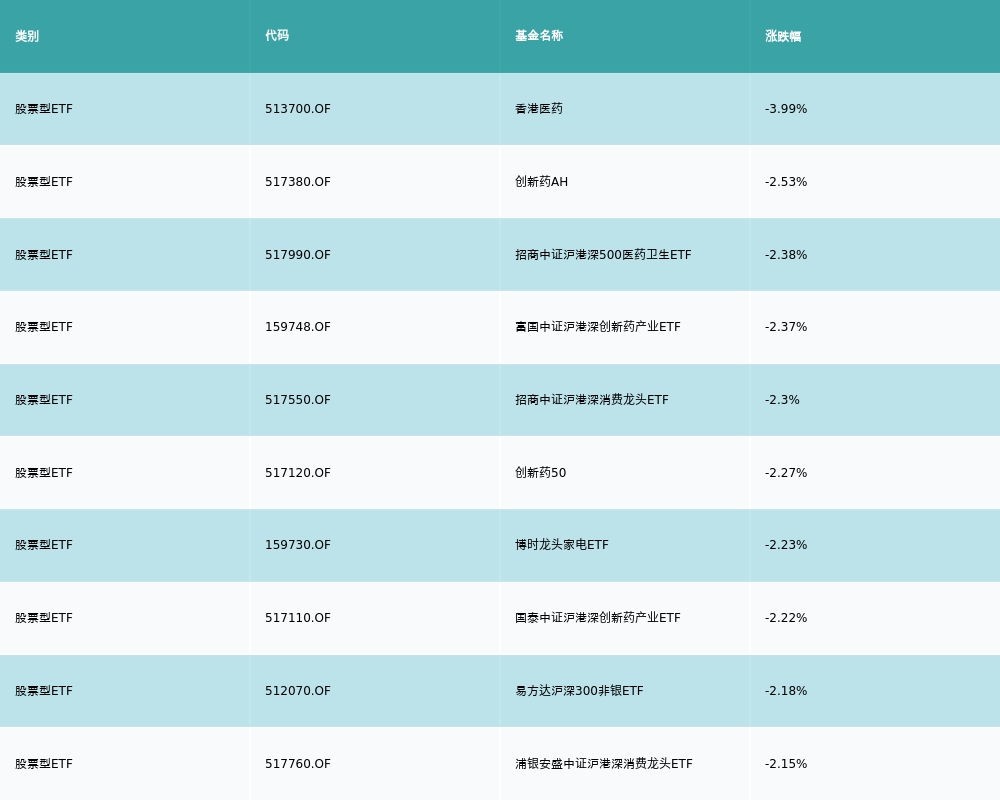1000x800 pixels.
Task: Open the 易方达沪深300非银ETF fund name
Action: 579,691
